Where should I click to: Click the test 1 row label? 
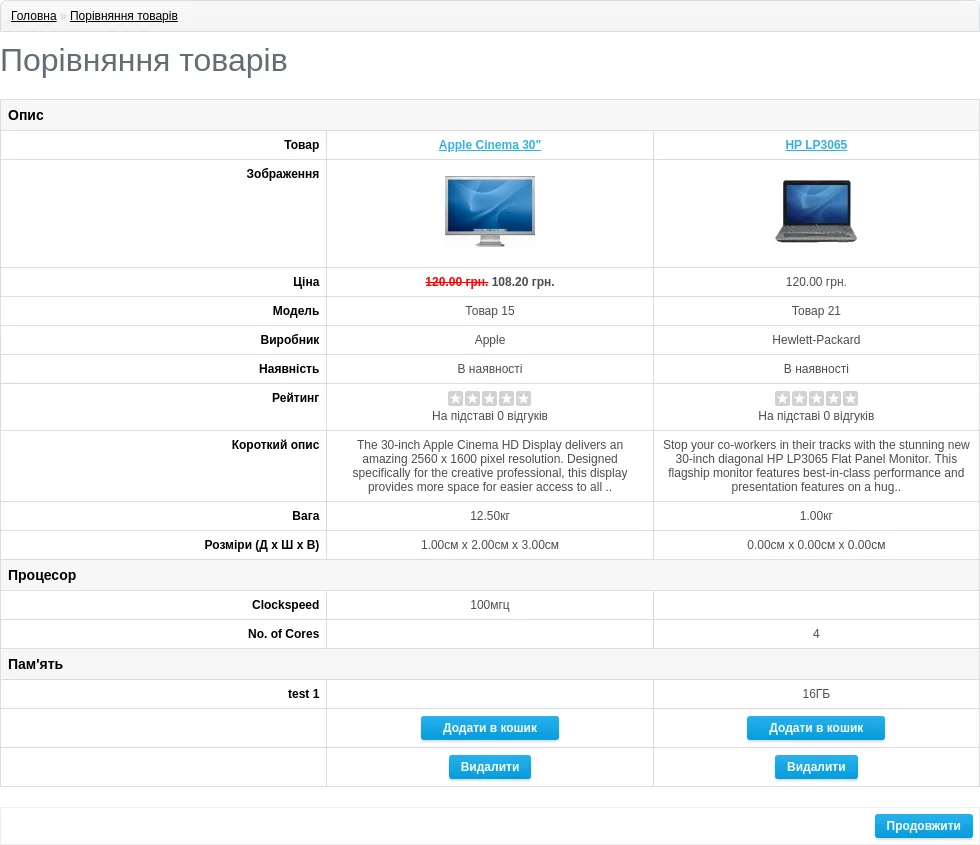pyautogui.click(x=303, y=694)
